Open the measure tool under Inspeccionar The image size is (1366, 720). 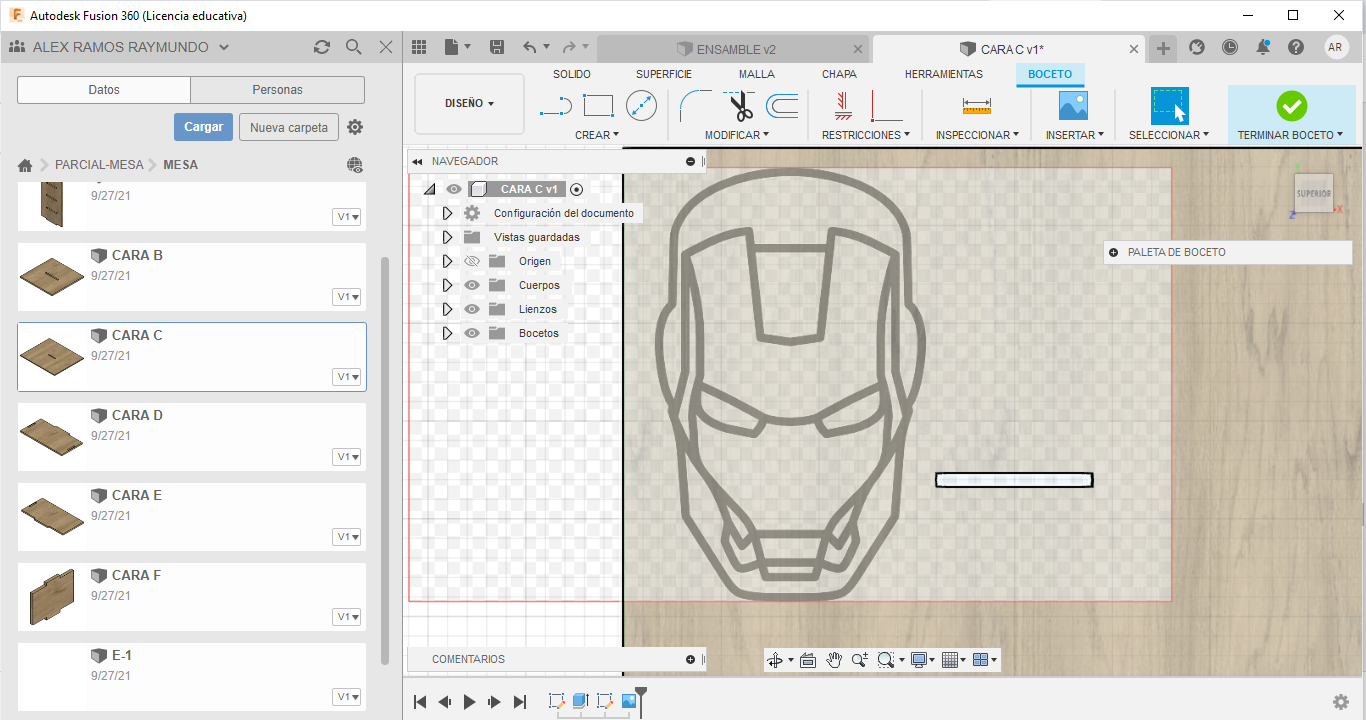point(976,106)
